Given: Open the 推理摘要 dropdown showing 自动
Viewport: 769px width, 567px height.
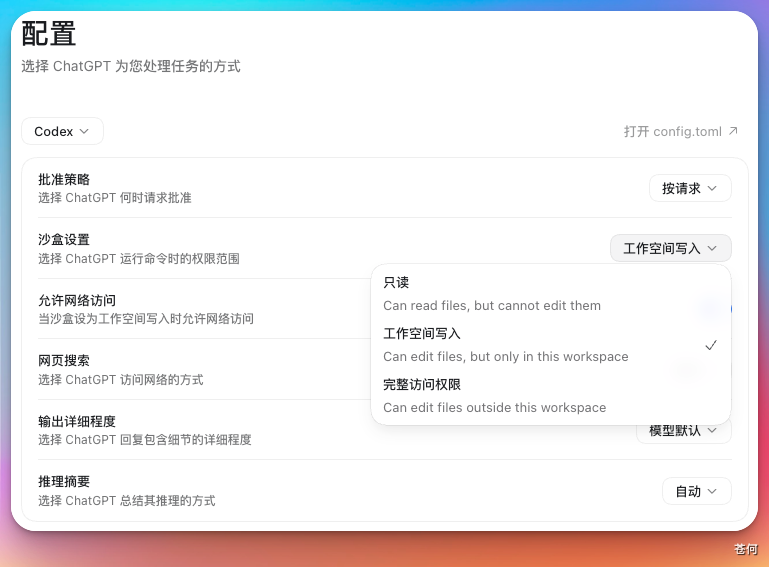Looking at the screenshot, I should click(696, 491).
